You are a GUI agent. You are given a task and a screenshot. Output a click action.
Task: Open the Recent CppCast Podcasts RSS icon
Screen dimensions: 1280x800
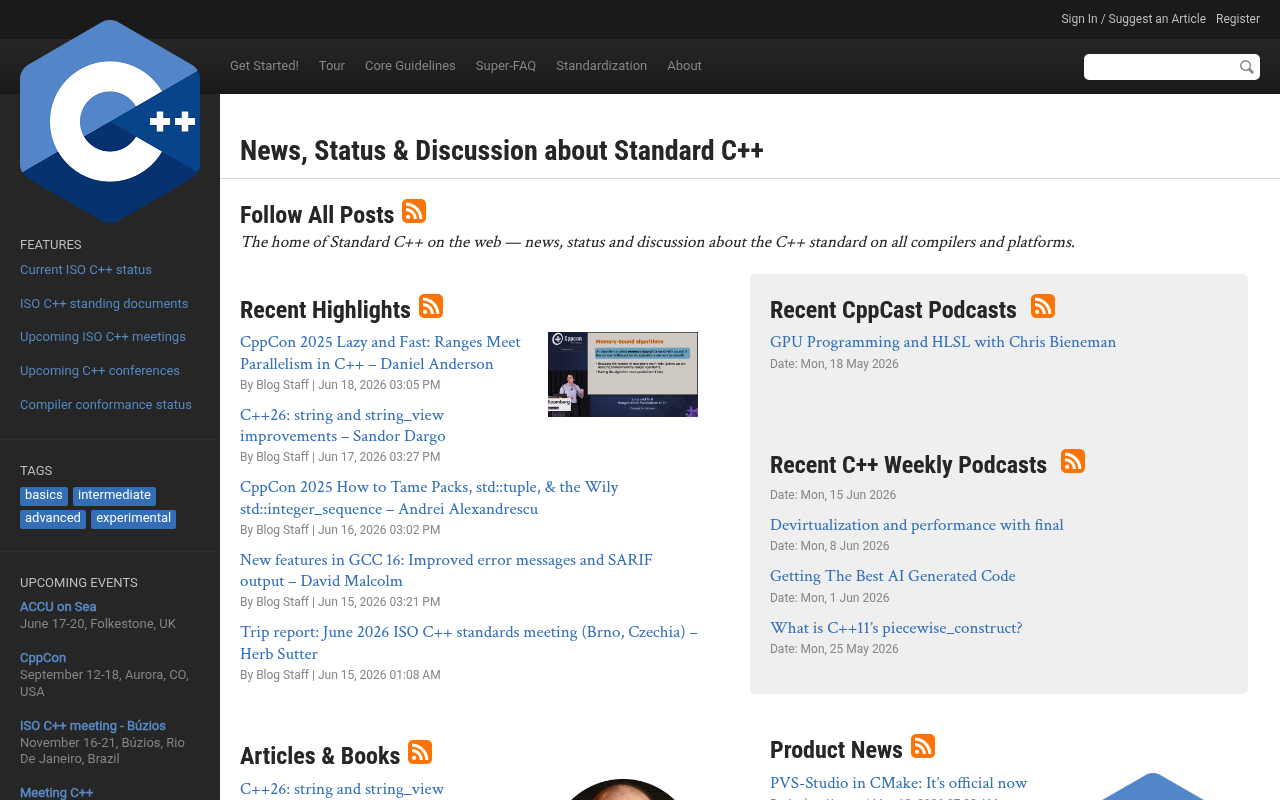[1043, 306]
